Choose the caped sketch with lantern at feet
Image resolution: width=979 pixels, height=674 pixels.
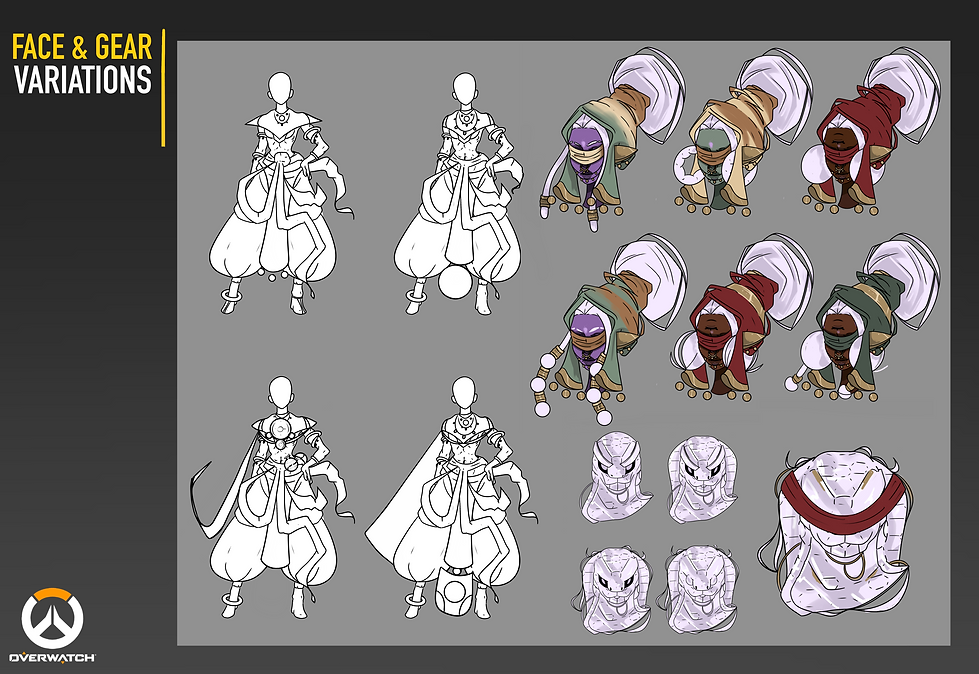tap(453, 497)
